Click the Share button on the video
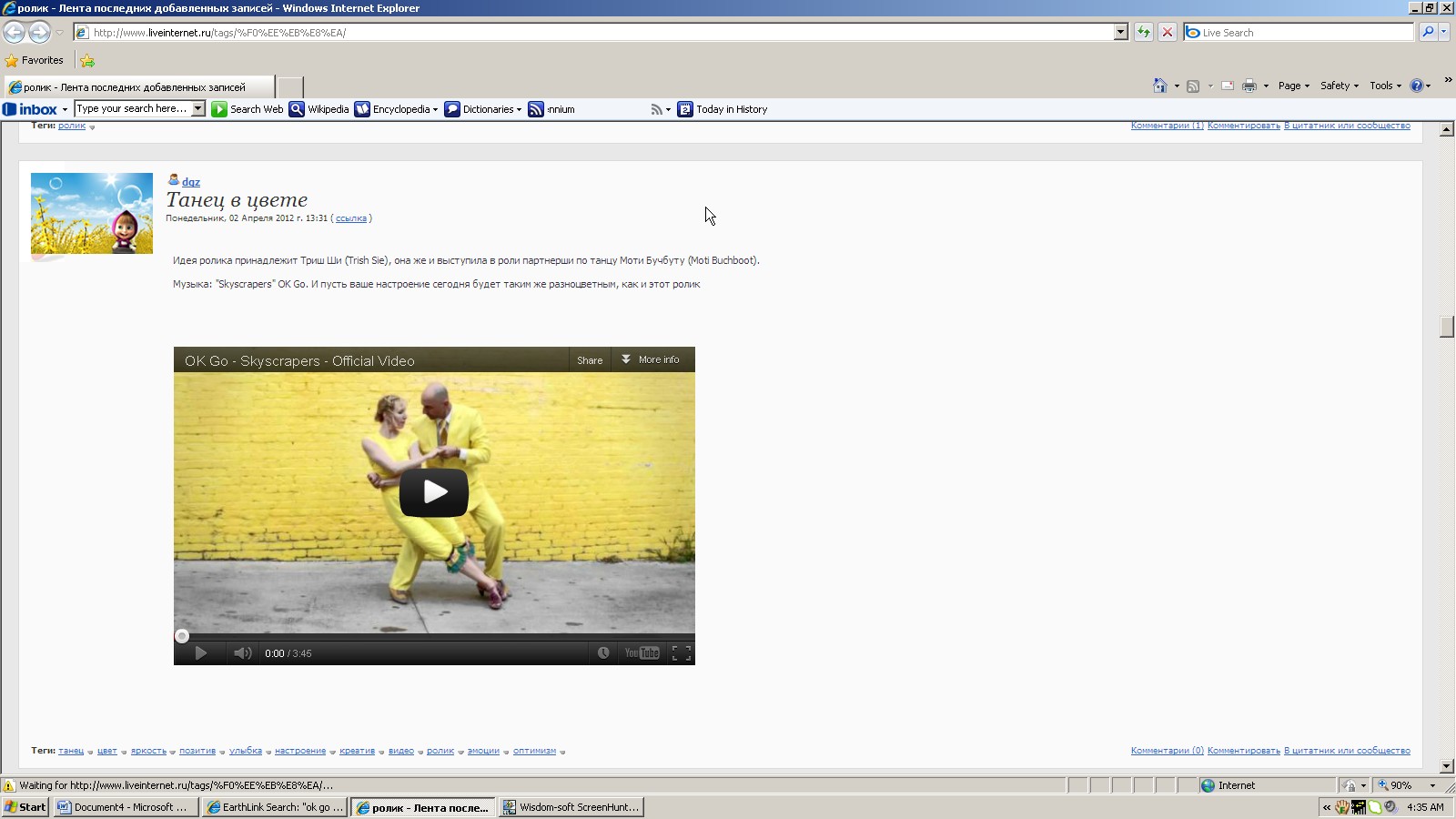This screenshot has width=1456, height=819. coord(590,360)
